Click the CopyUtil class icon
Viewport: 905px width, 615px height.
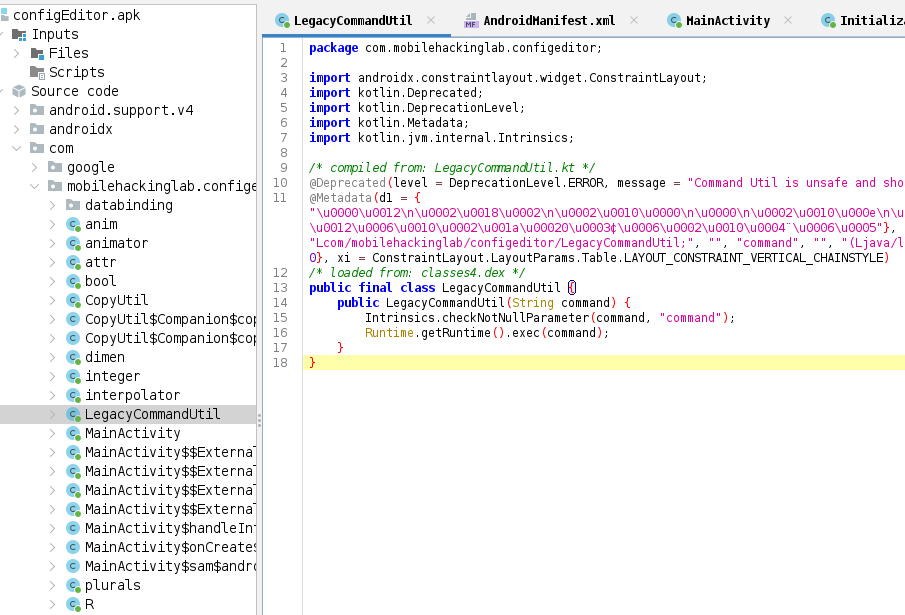click(73, 300)
